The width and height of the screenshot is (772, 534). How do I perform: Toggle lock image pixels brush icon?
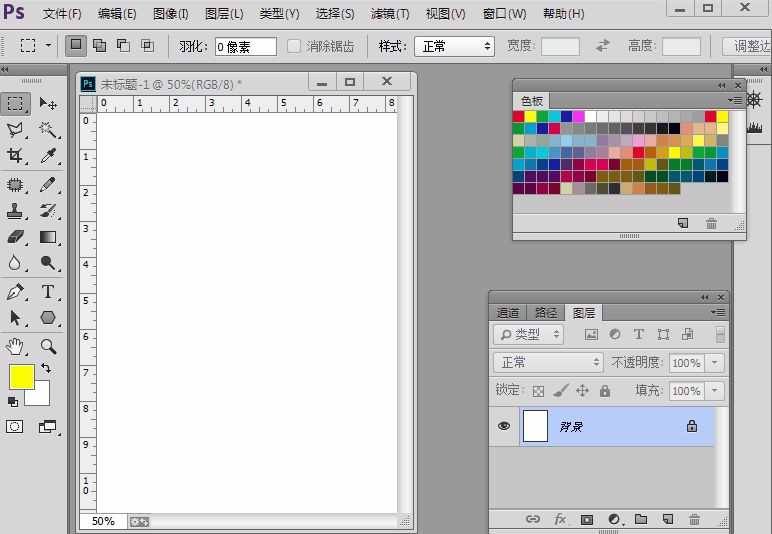[x=561, y=391]
